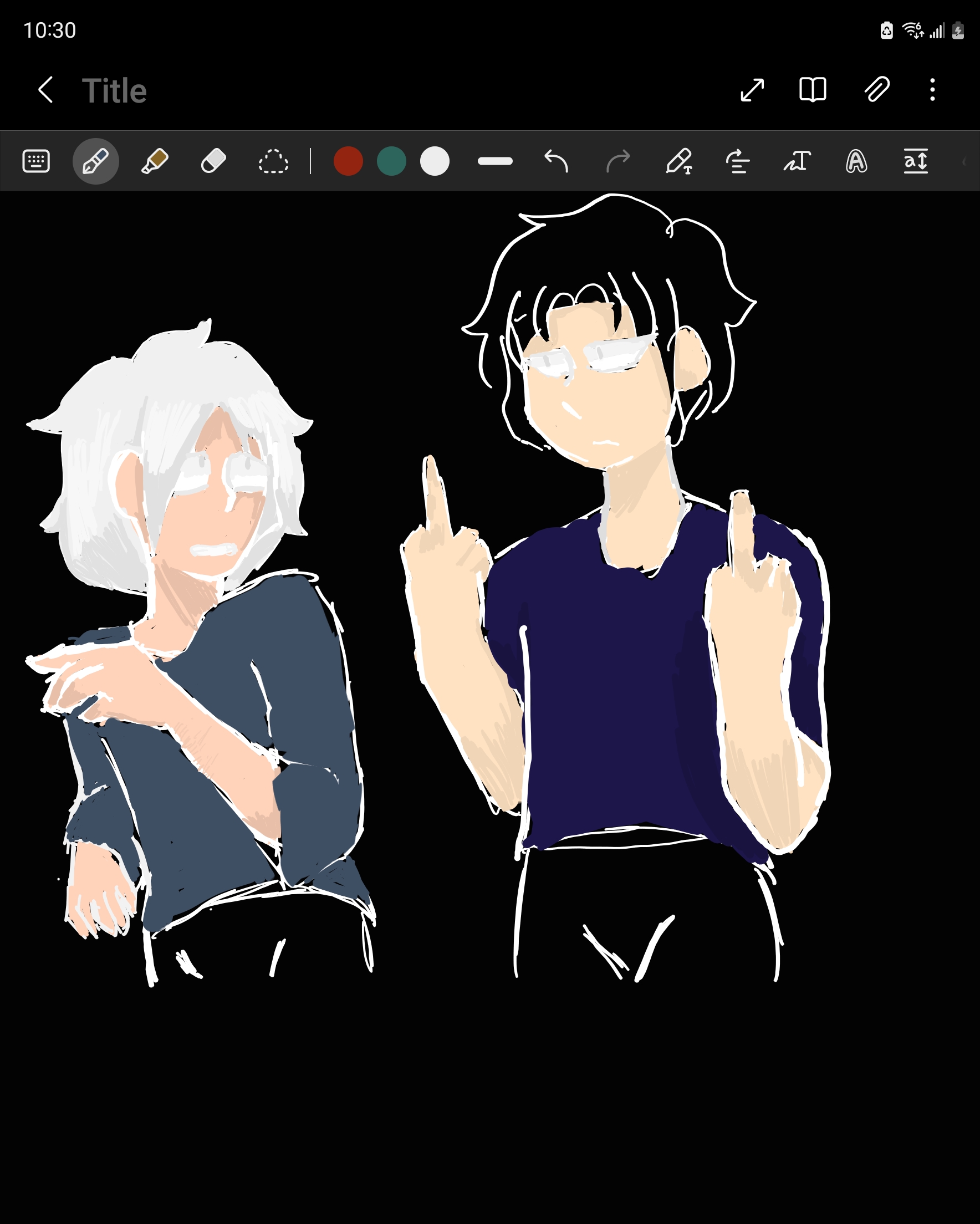Screen dimensions: 980x1224
Task: Choose the white pen color
Action: [435, 161]
